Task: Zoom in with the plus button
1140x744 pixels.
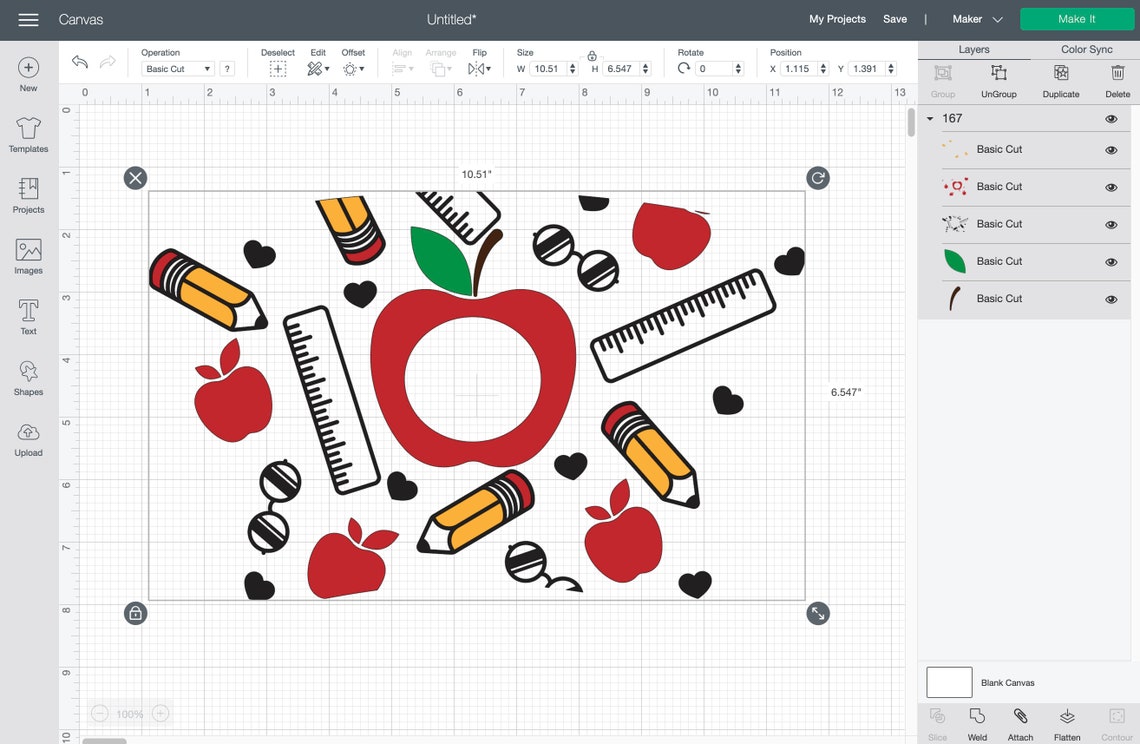Action: point(161,714)
